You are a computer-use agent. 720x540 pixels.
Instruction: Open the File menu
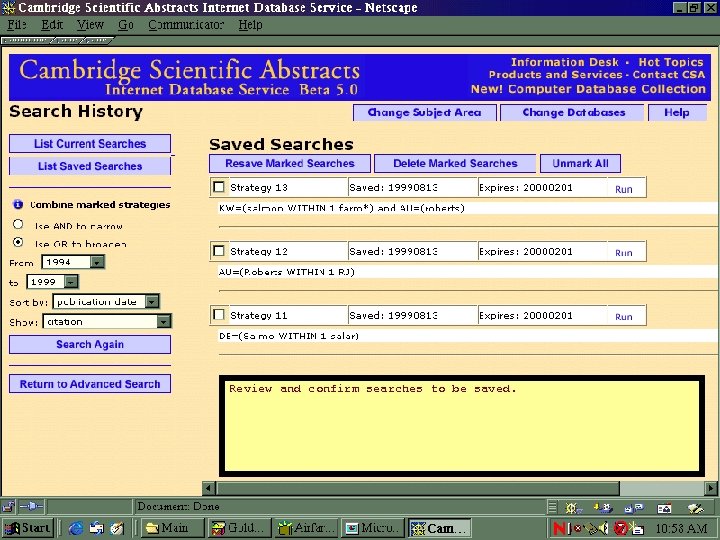pyautogui.click(x=17, y=25)
